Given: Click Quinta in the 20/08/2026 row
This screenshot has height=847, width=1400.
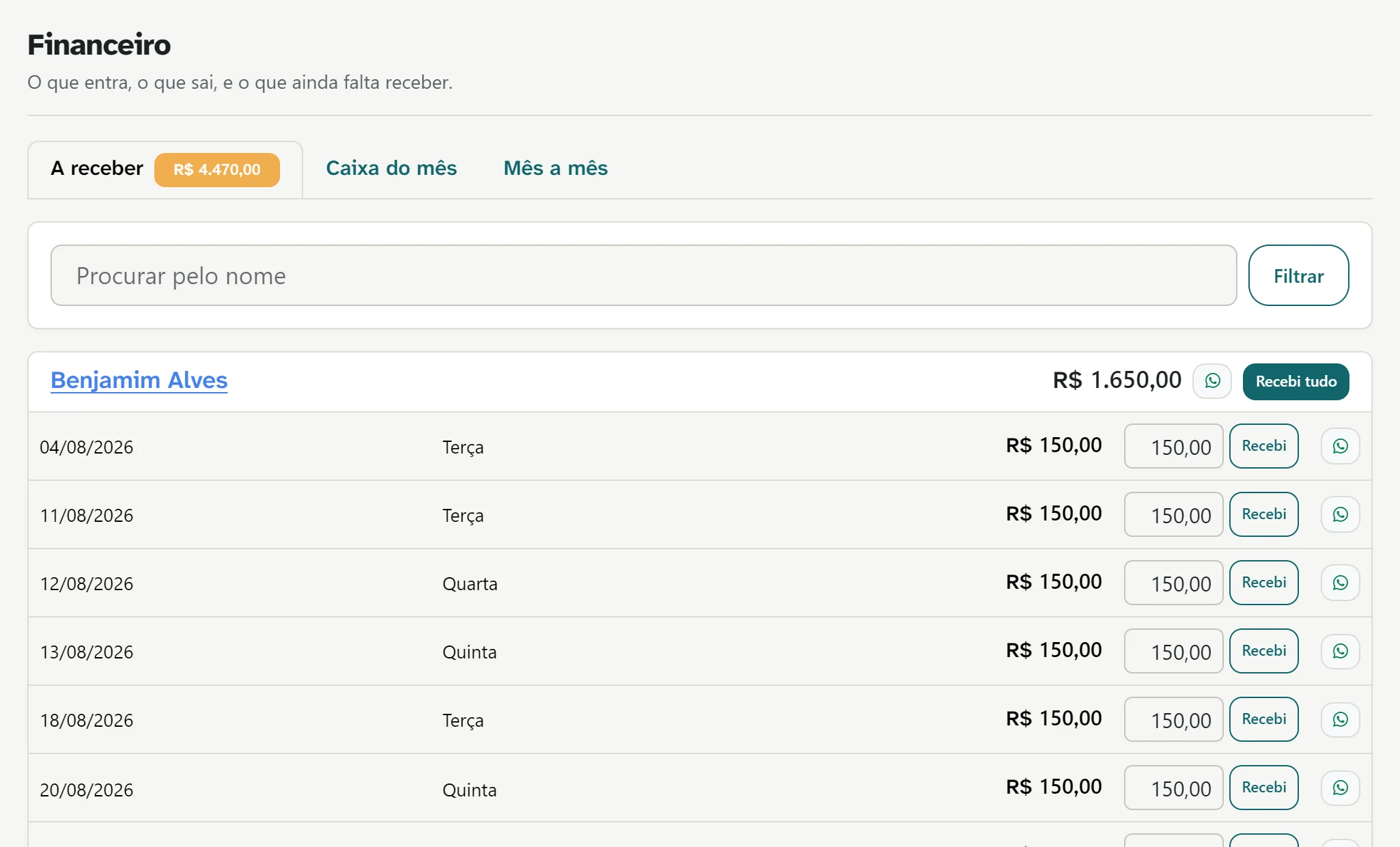Looking at the screenshot, I should tap(469, 790).
